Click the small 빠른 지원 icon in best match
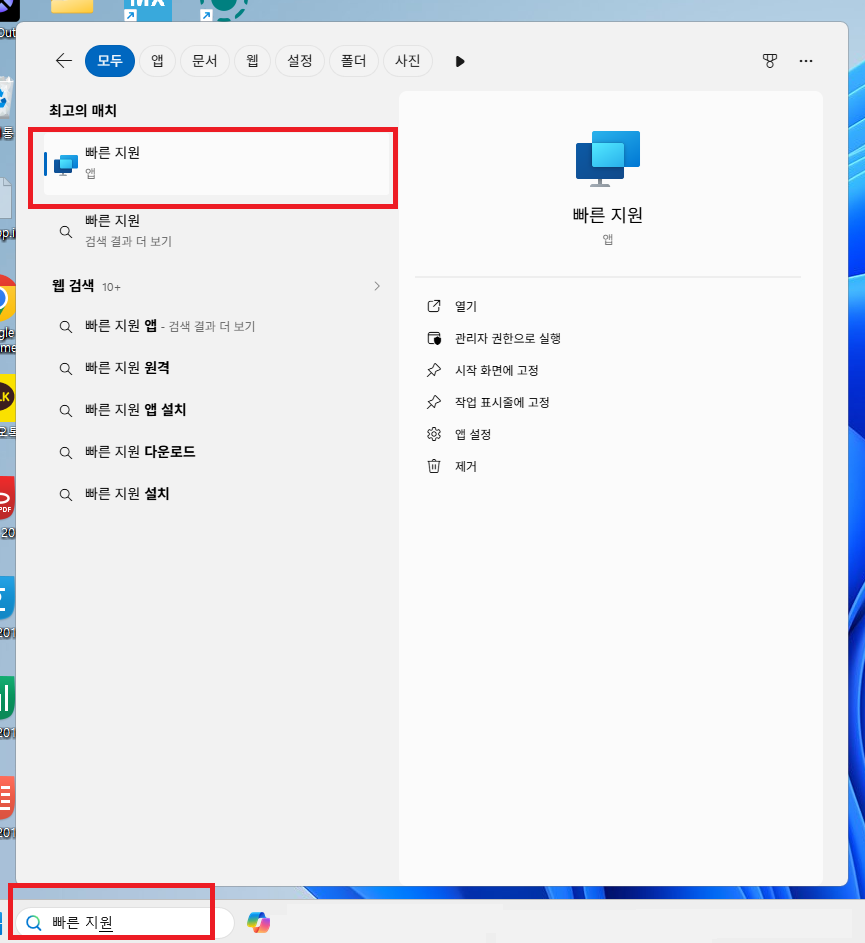The image size is (865, 943). tap(66, 164)
